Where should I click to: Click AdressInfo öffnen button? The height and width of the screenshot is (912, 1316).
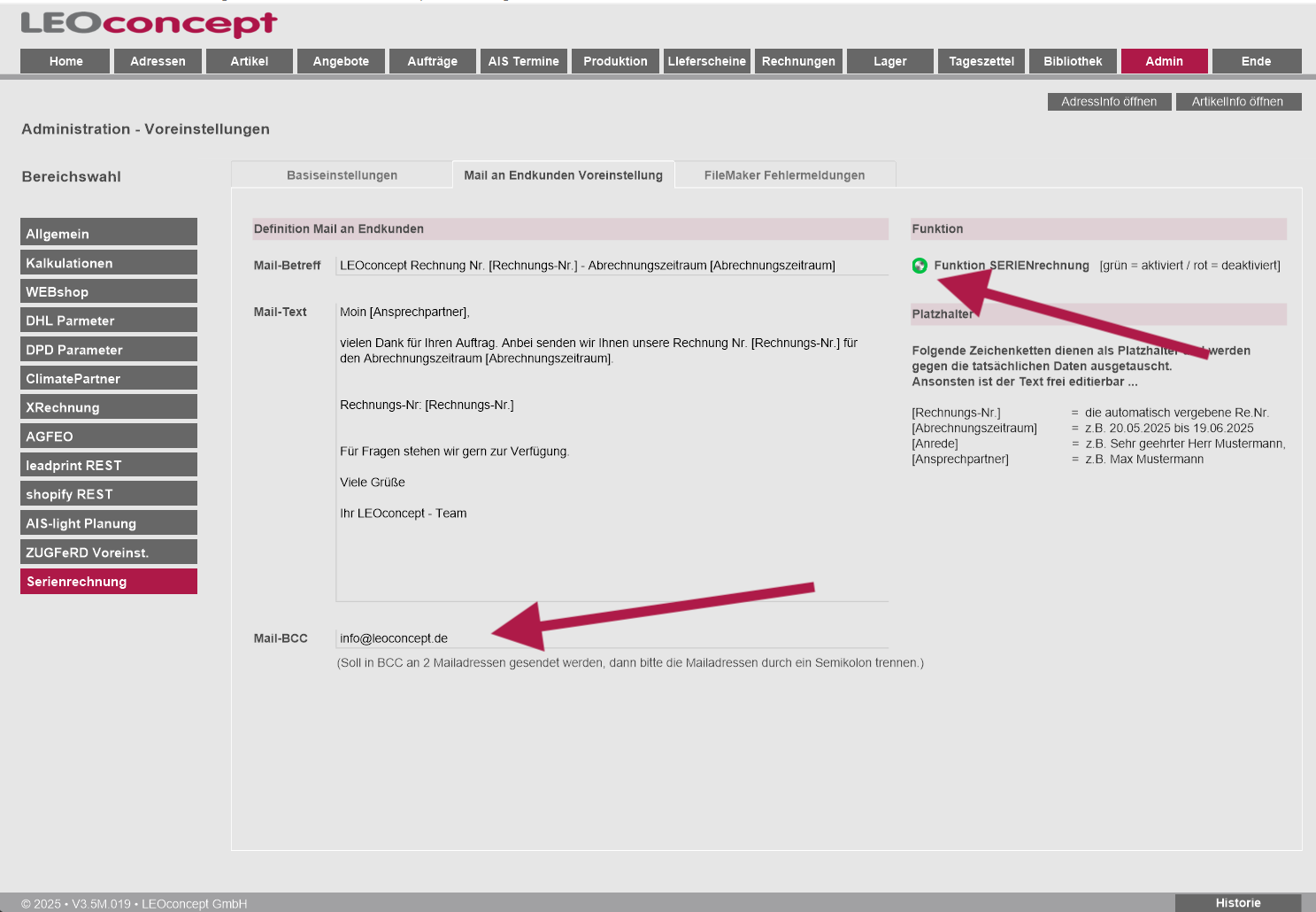pyautogui.click(x=1110, y=102)
